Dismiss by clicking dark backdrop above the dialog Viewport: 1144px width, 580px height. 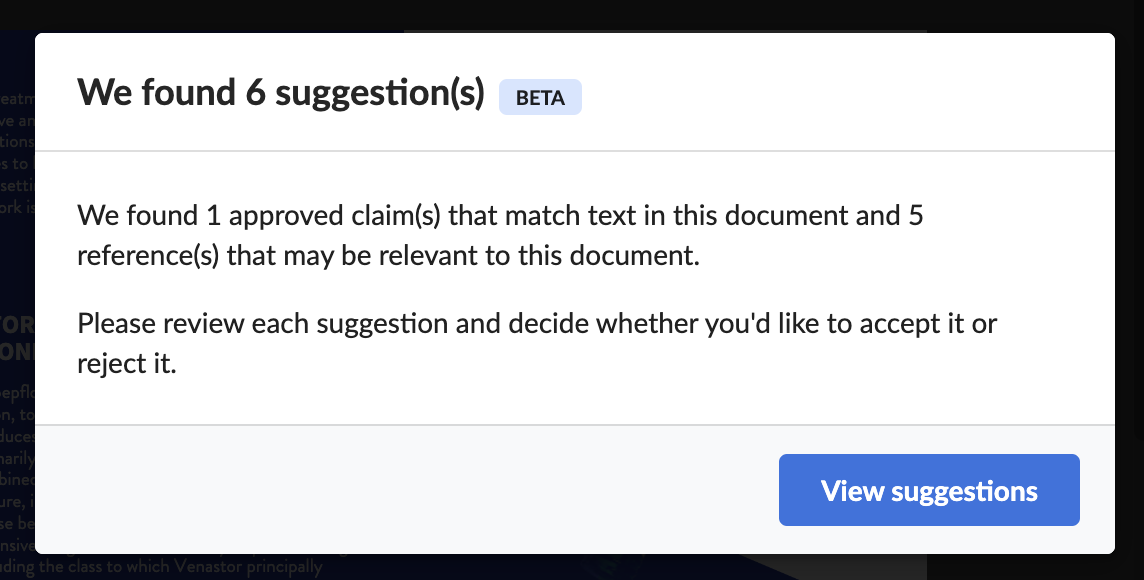pos(572,15)
